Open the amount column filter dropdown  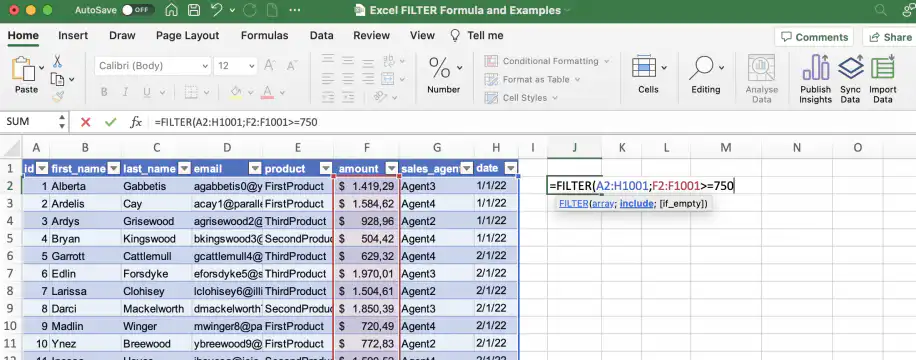click(392, 169)
